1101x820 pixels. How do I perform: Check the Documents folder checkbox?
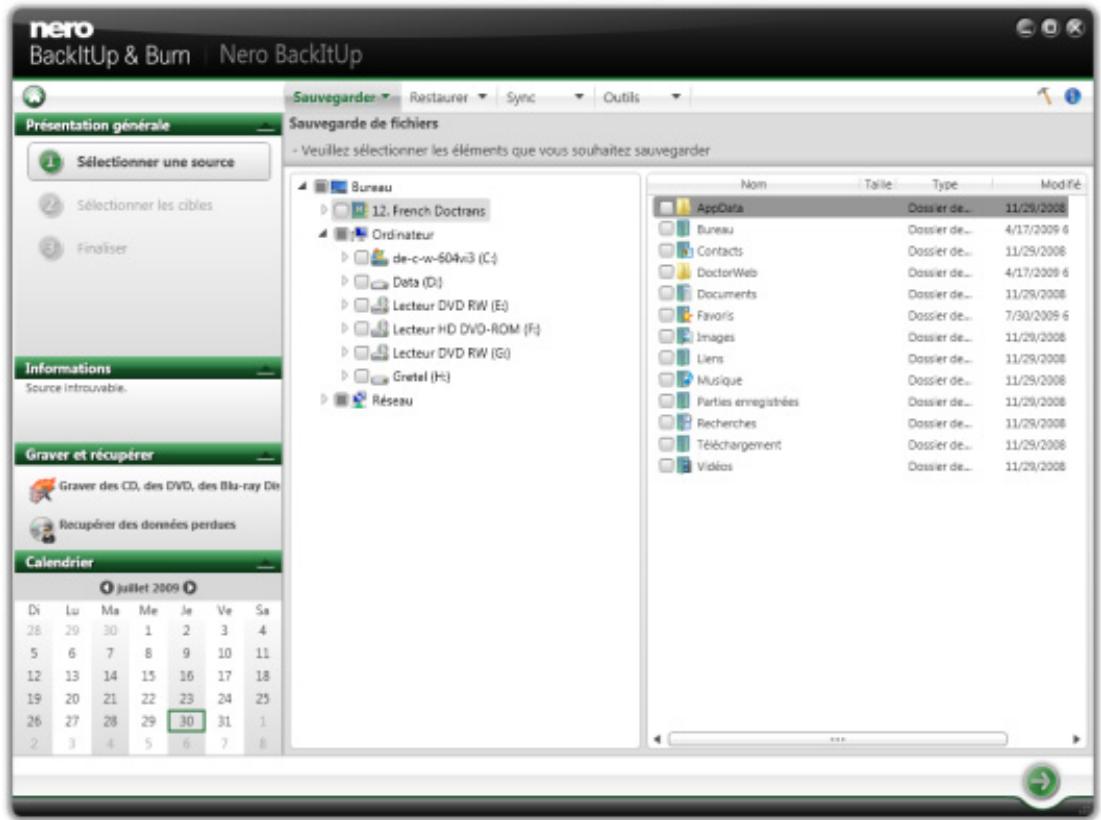666,293
